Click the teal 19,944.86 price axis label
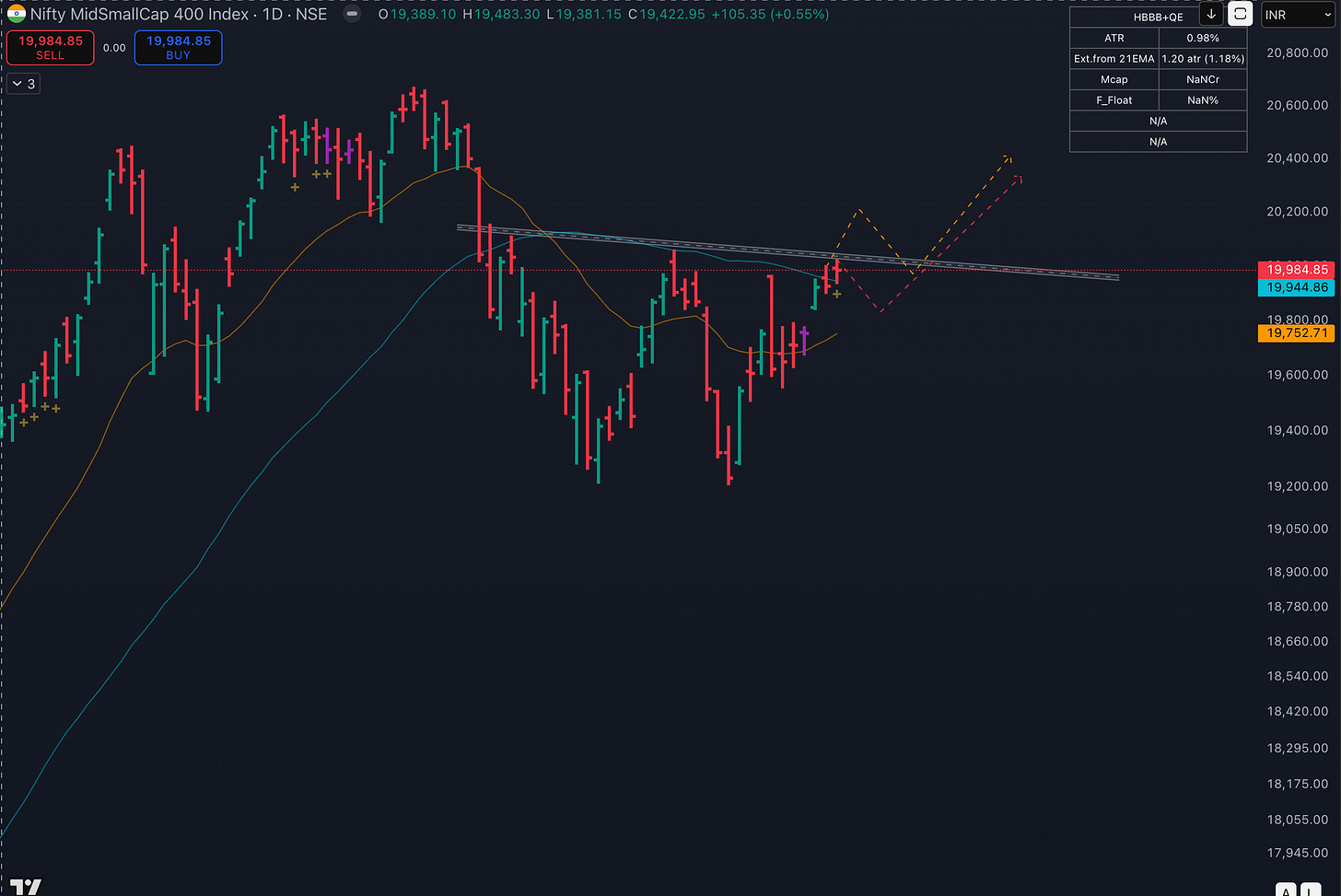Viewport: 1341px width, 896px height. coord(1298,287)
